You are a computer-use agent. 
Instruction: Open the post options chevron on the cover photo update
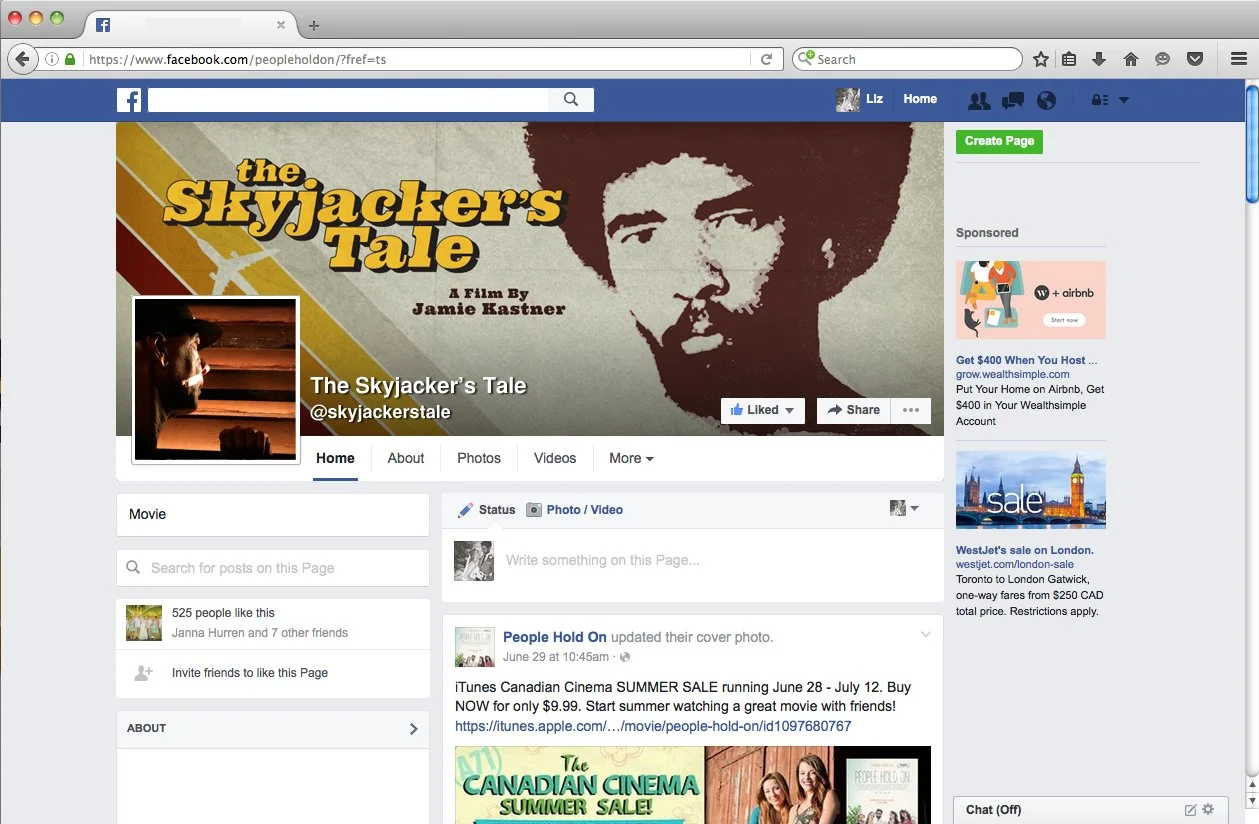pos(925,634)
